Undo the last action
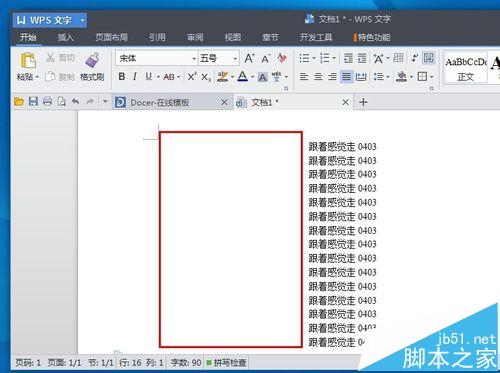Image resolution: width=500 pixels, height=373 pixels. coord(76,101)
